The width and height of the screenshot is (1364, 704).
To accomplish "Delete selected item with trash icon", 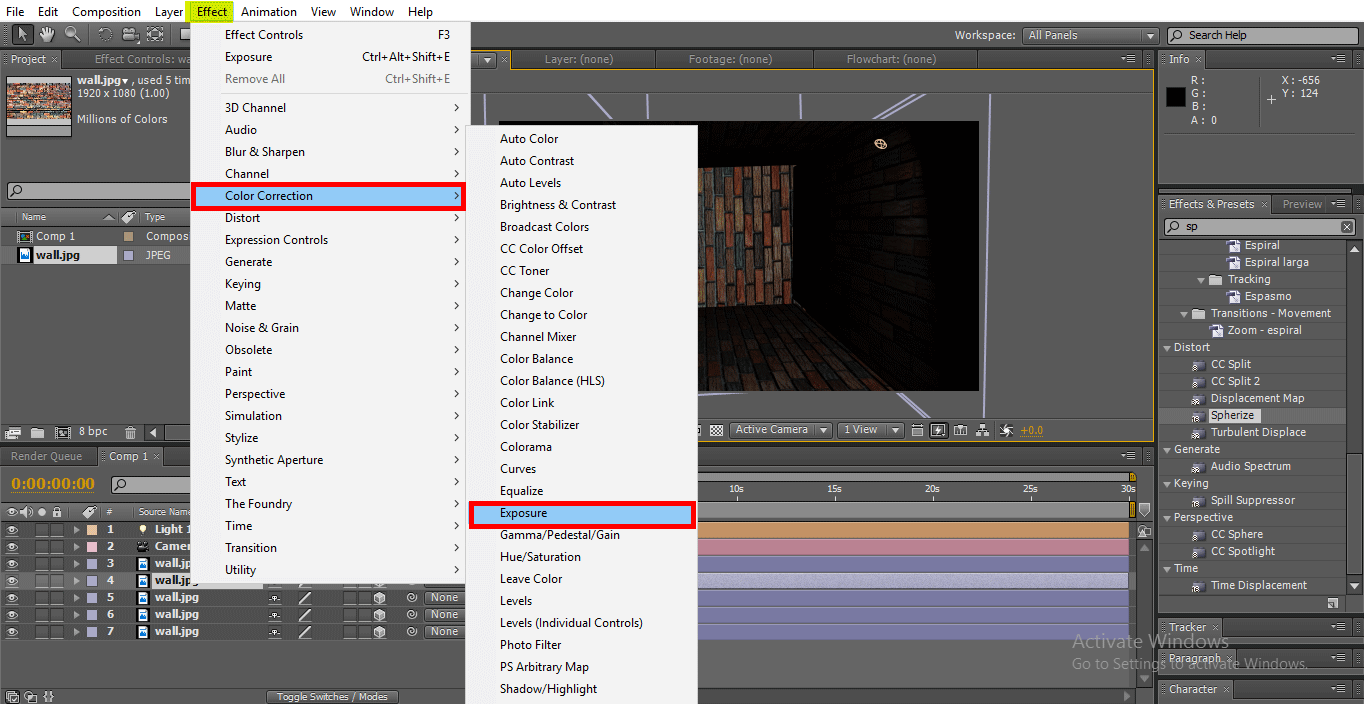I will (x=131, y=433).
